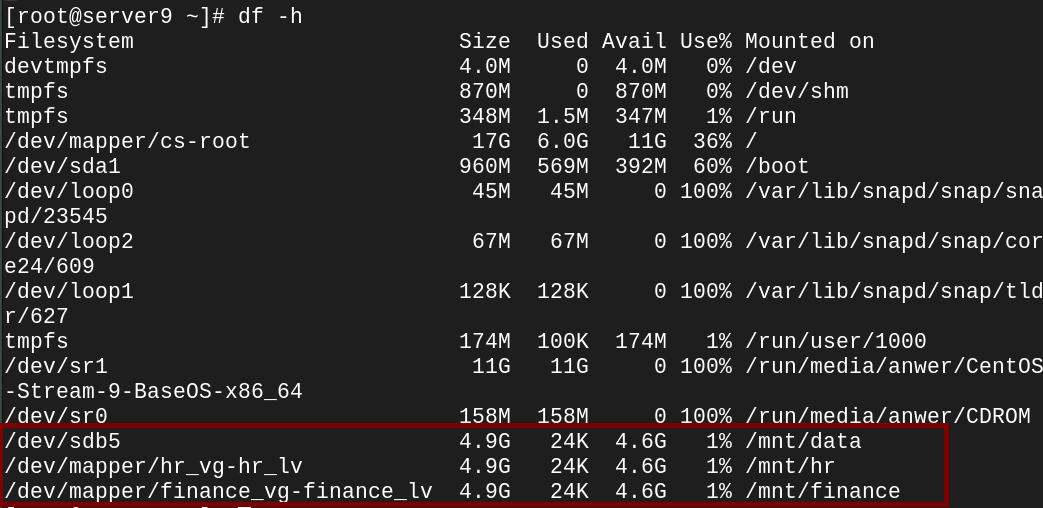
Task: Click the '/dev/loop0' filesystem name
Action: point(69,191)
